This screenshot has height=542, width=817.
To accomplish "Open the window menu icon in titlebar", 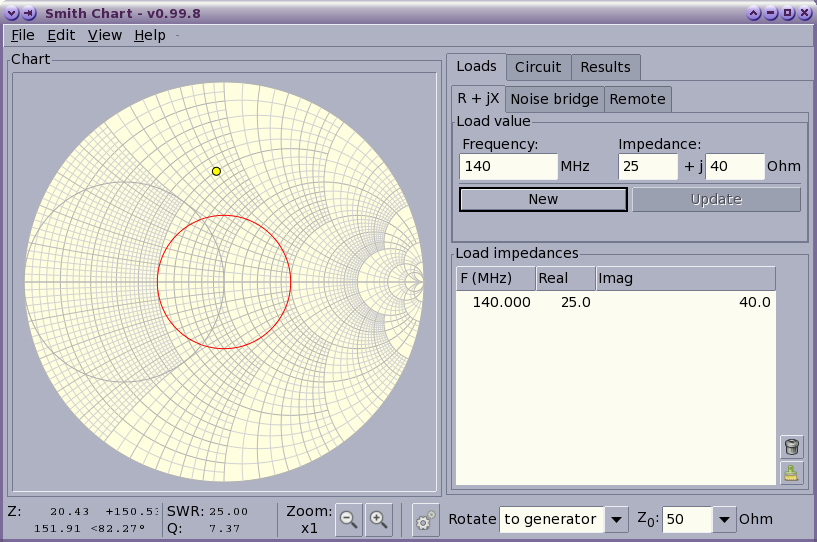I will click(x=11, y=13).
